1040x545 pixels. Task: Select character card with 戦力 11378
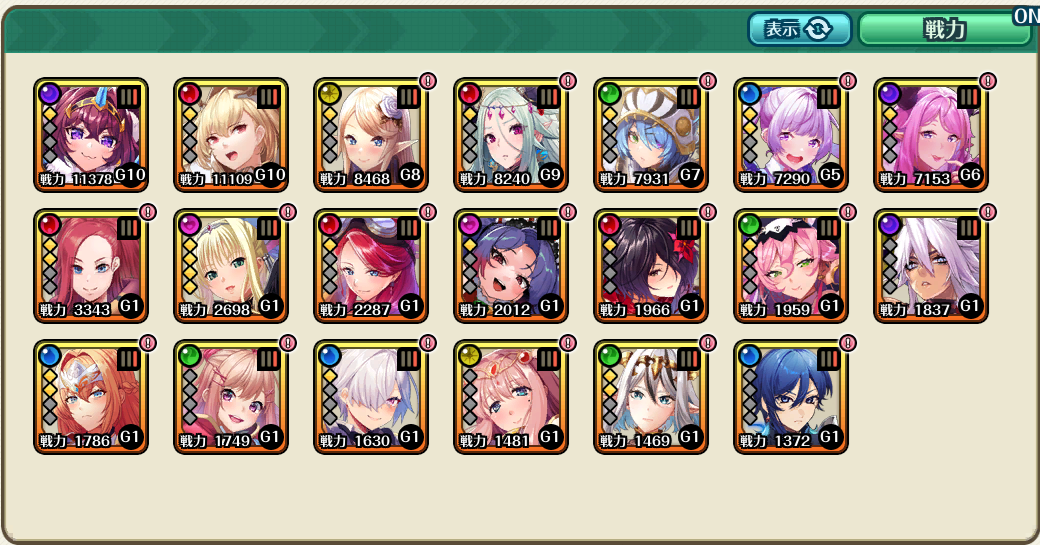coord(91,135)
